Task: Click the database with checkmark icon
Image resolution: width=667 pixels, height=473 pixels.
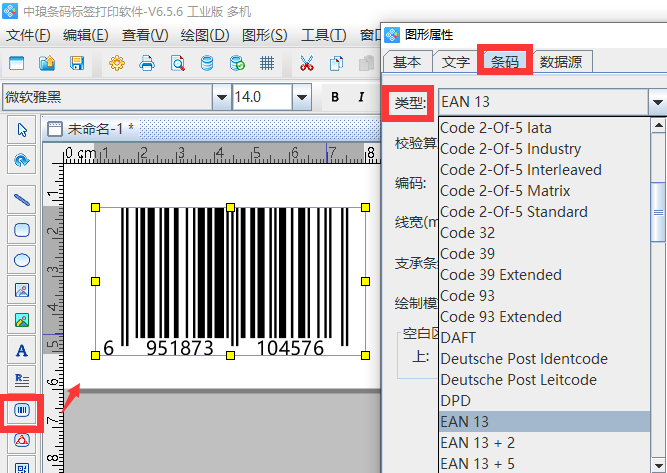Action: click(237, 63)
